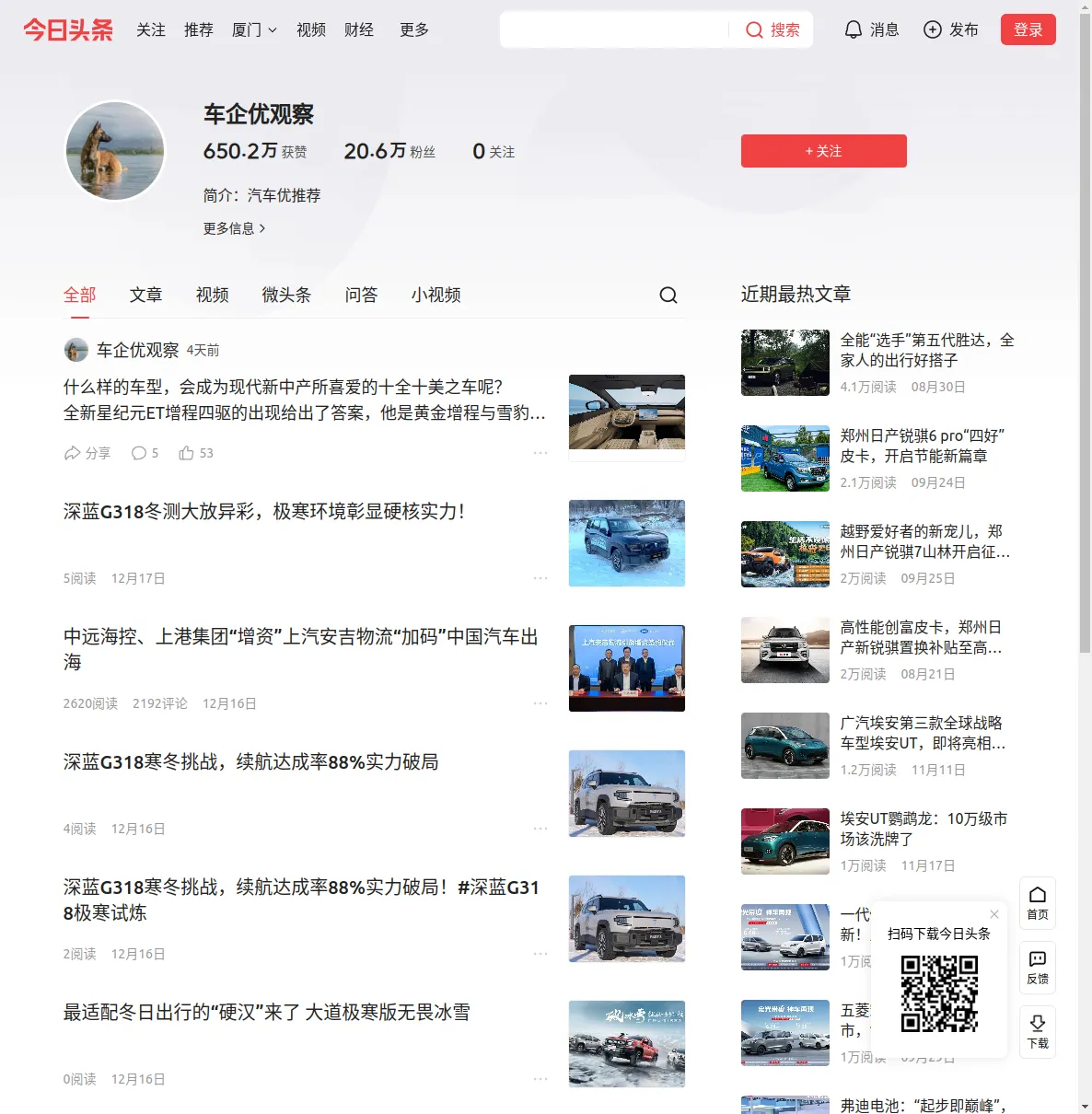Open more options for 中远海控 article
Image resolution: width=1092 pixels, height=1114 pixels.
coord(540,703)
